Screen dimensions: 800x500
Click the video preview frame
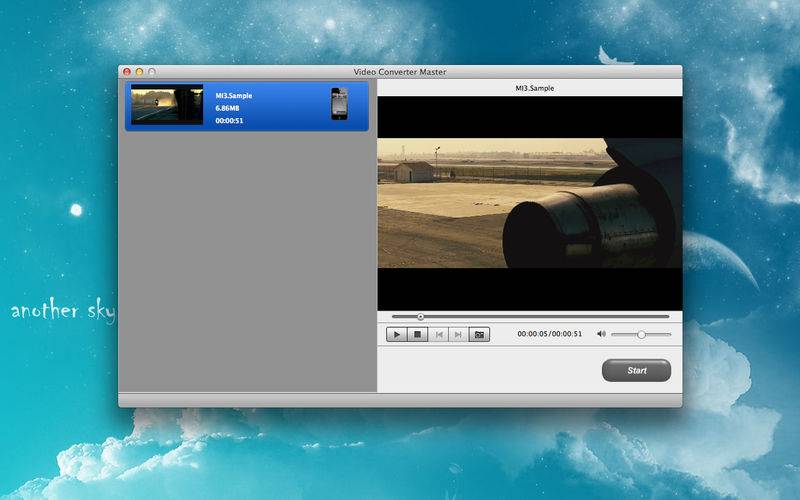click(529, 202)
